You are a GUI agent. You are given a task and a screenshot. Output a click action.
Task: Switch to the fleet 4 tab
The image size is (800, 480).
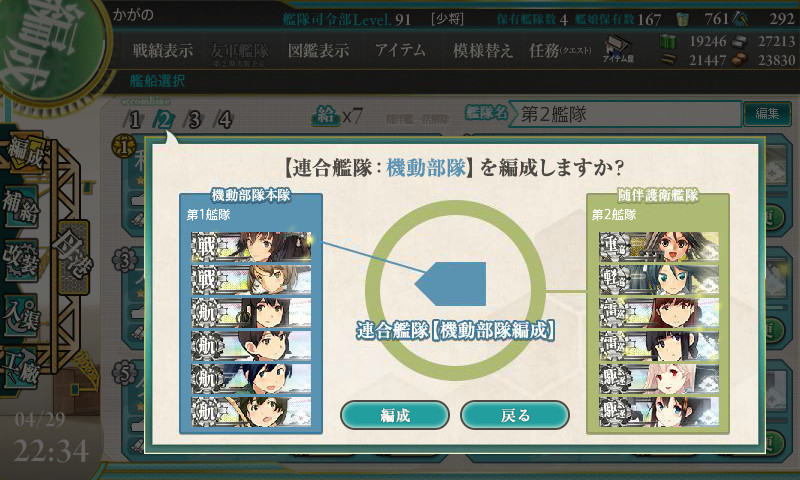(224, 120)
